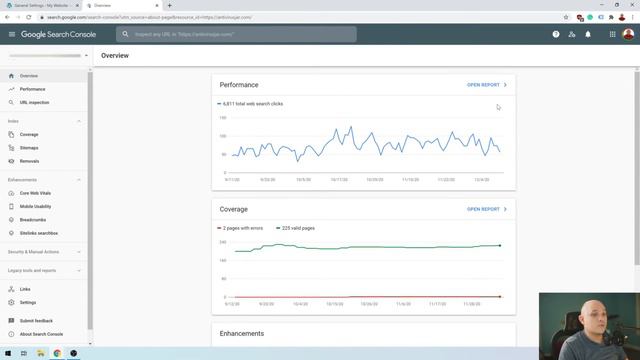Open the users and permissions icon
The width and height of the screenshot is (640, 360).
click(572, 34)
